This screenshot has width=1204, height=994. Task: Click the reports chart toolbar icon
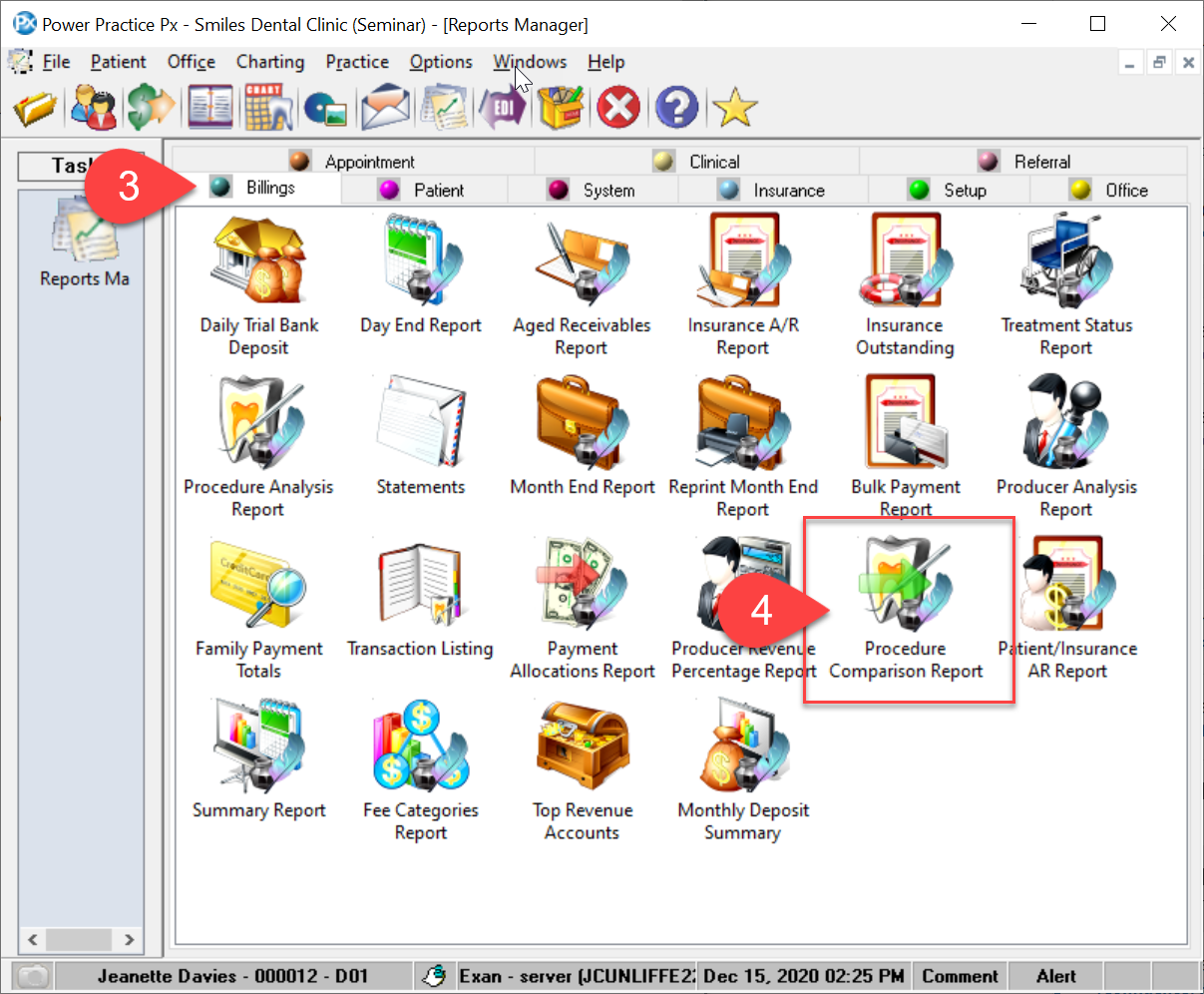pos(443,107)
